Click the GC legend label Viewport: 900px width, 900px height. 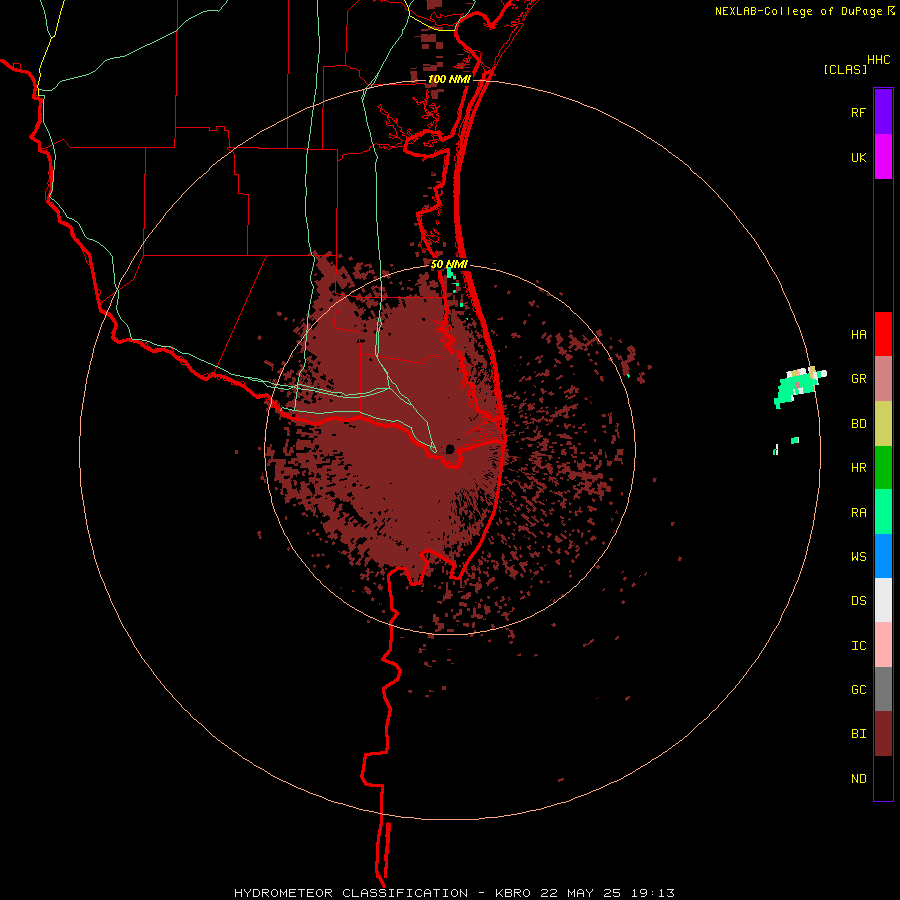[858, 689]
